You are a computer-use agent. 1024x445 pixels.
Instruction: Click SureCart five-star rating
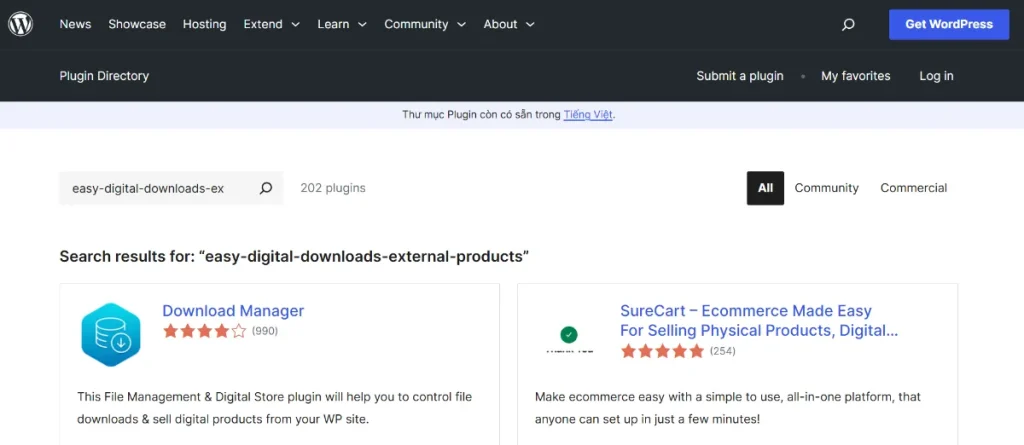click(662, 351)
